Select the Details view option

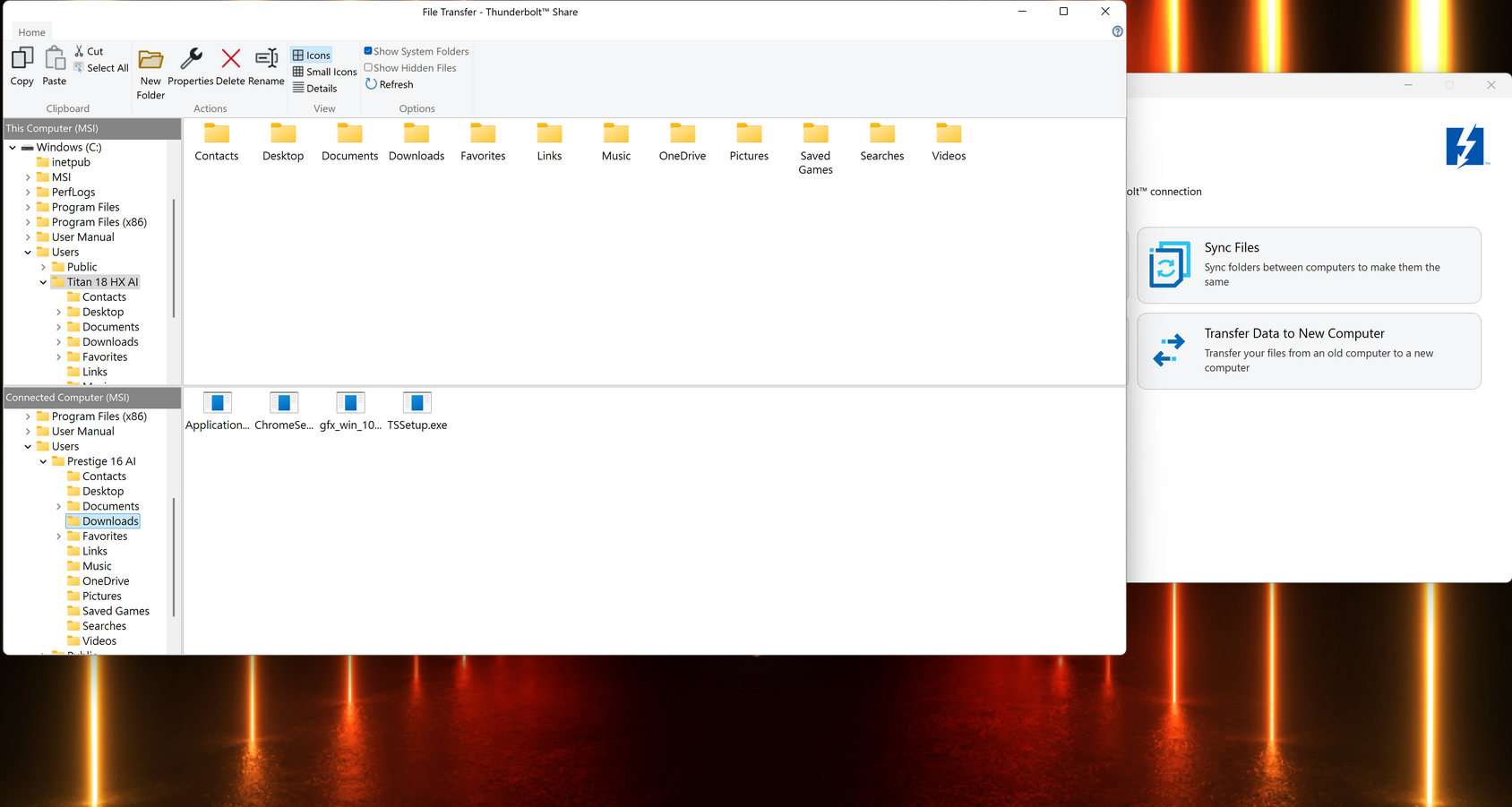coord(314,88)
